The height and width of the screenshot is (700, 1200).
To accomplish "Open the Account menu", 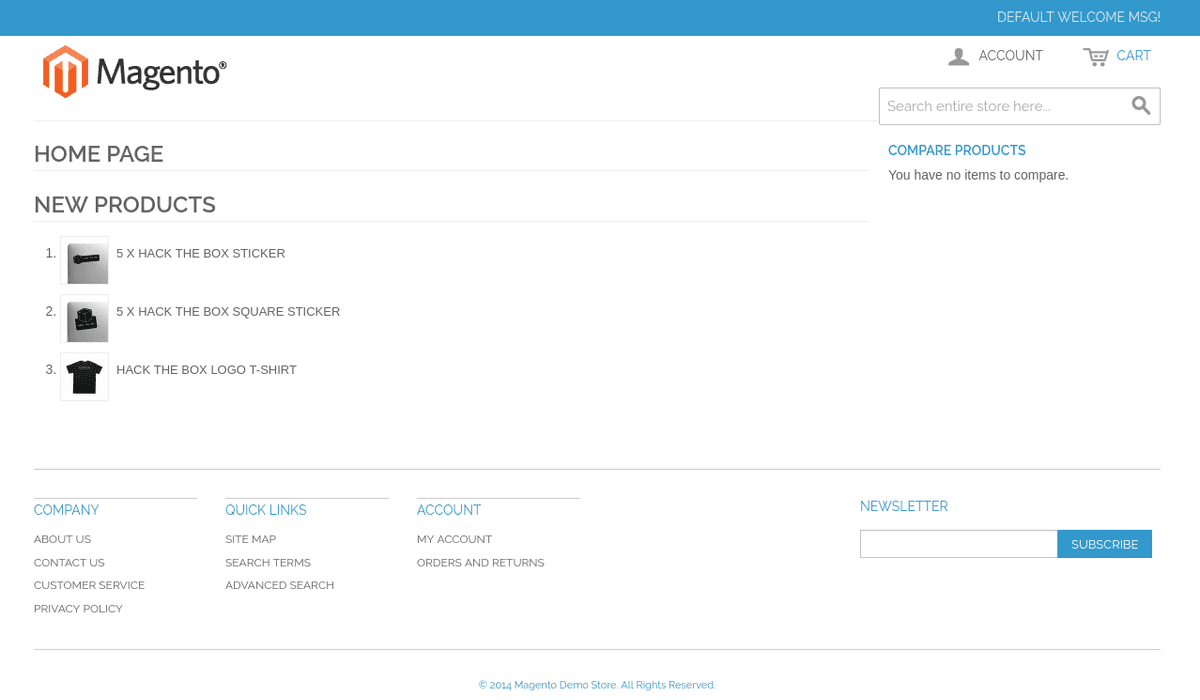I will point(995,56).
